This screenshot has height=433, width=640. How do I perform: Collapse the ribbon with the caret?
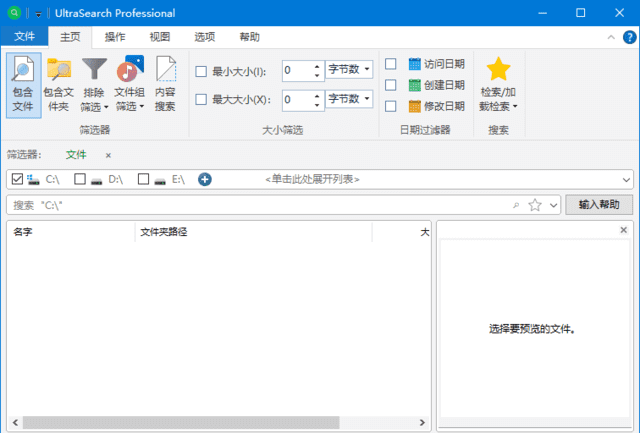tap(611, 37)
